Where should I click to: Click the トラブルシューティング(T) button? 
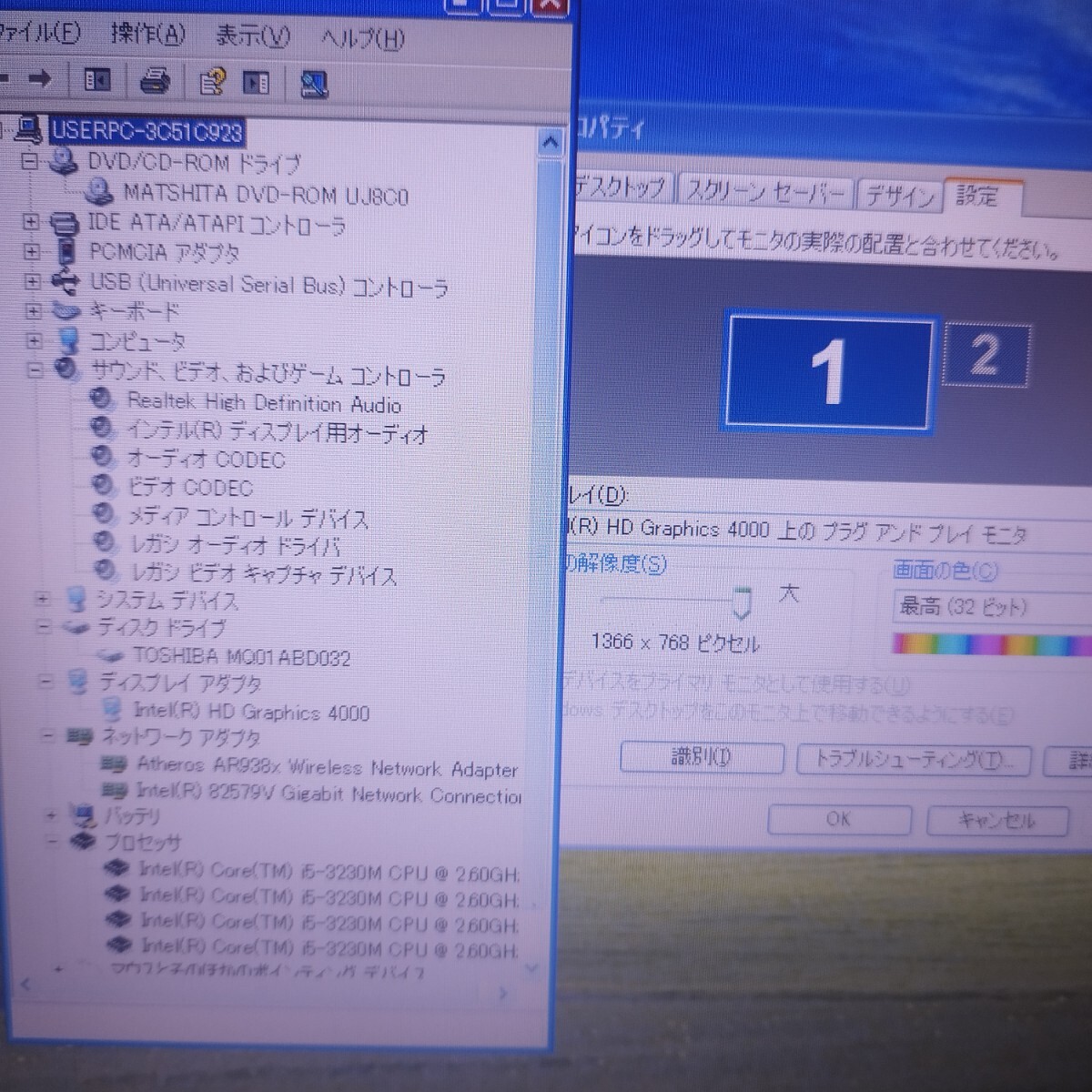(913, 759)
